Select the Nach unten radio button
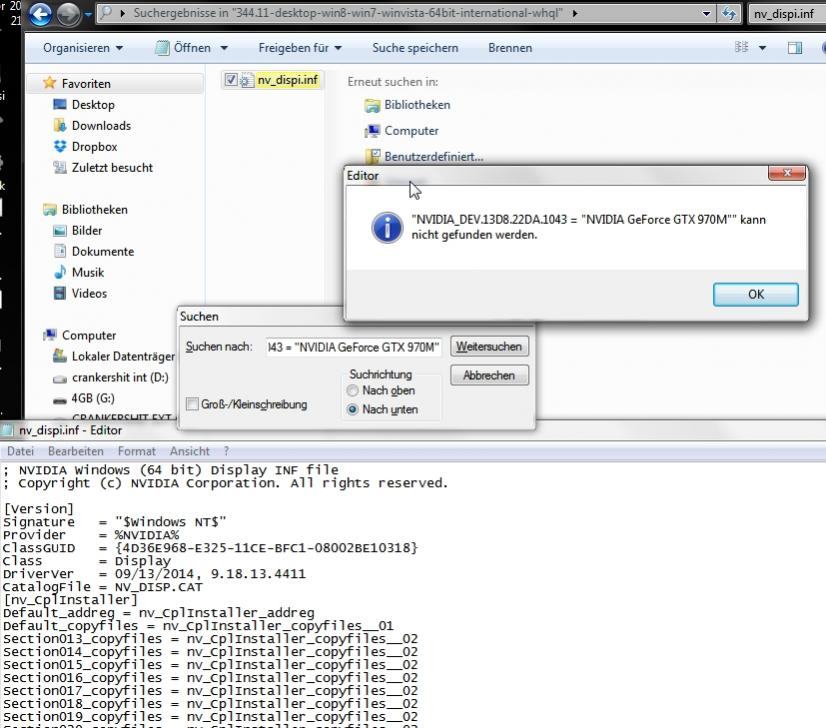The width and height of the screenshot is (826, 728). click(x=352, y=409)
